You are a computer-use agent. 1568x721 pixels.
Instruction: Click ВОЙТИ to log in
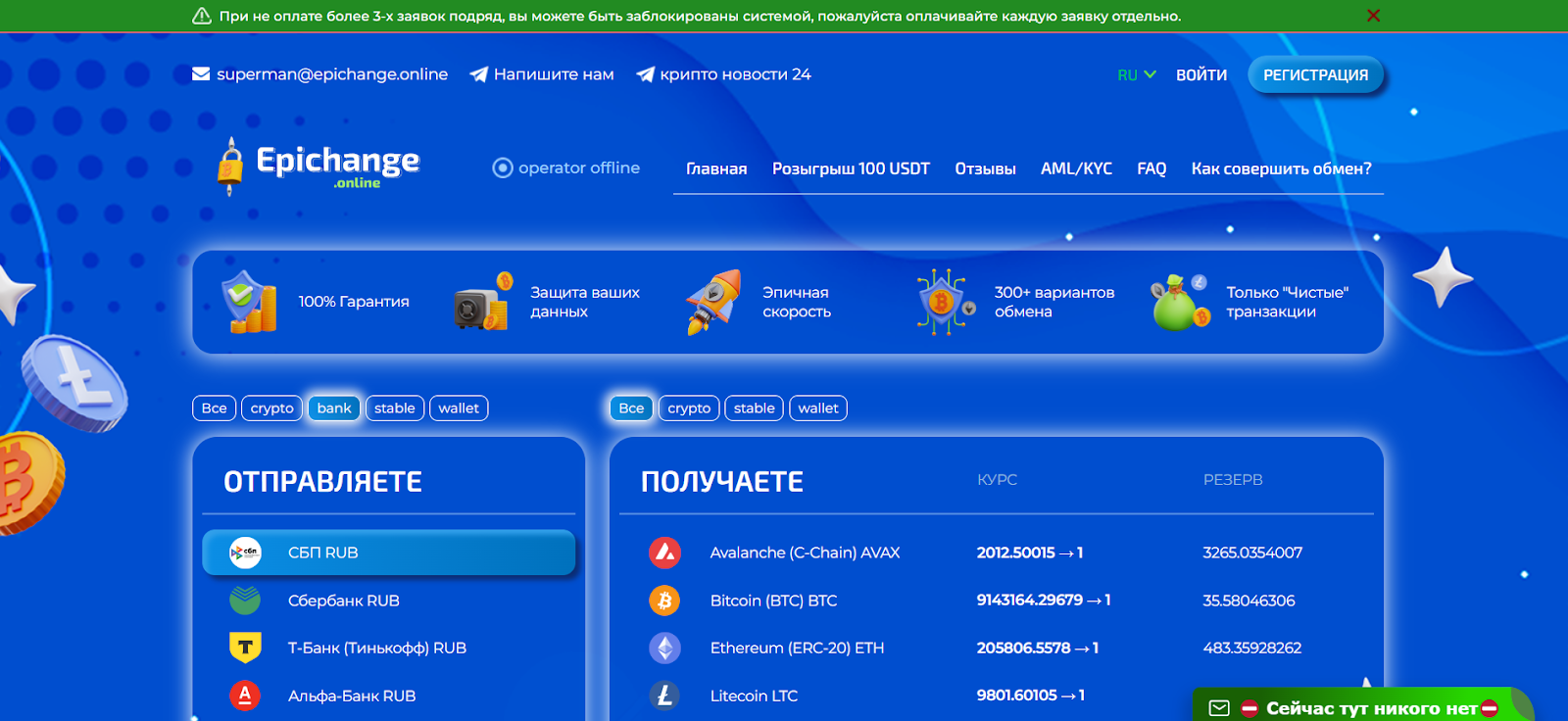click(1201, 75)
